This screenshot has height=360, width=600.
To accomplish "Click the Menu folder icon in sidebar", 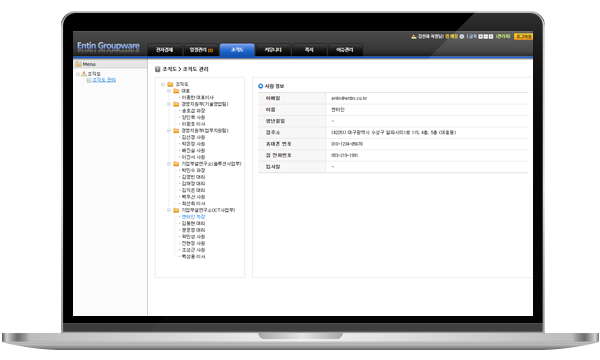I will pyautogui.click(x=78, y=64).
